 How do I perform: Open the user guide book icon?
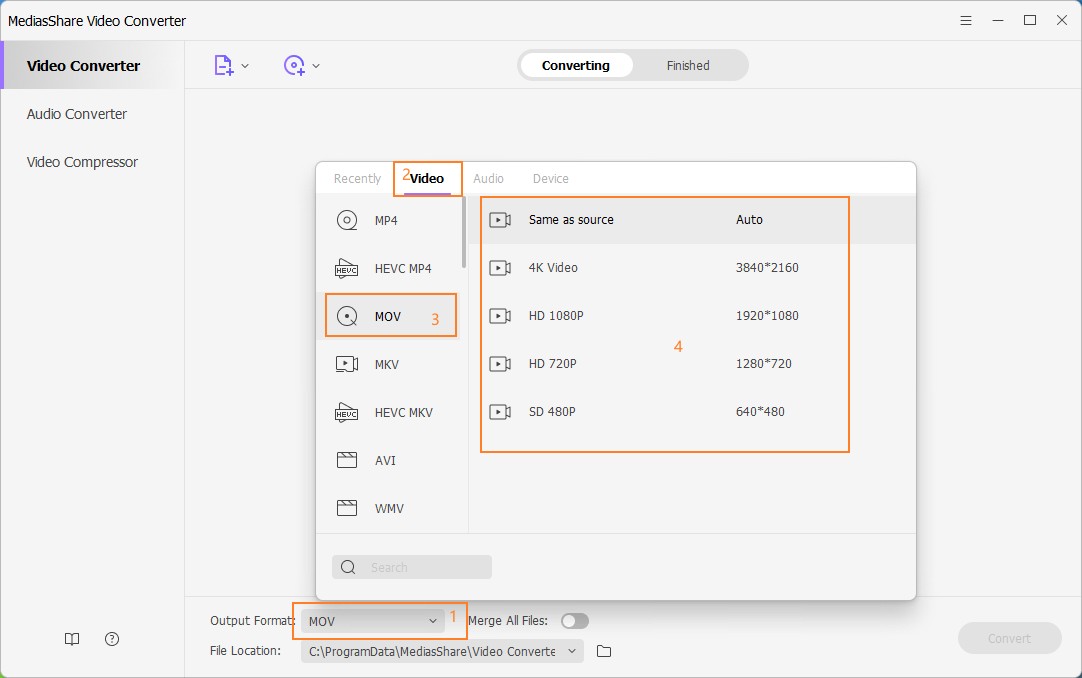(72, 639)
